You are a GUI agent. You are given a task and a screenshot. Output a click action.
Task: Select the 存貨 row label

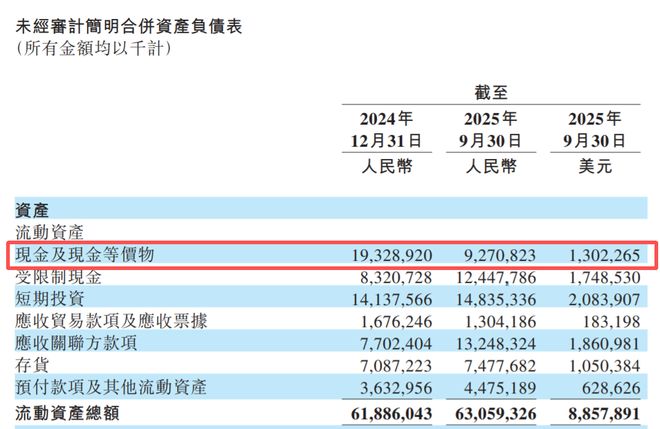(32, 365)
